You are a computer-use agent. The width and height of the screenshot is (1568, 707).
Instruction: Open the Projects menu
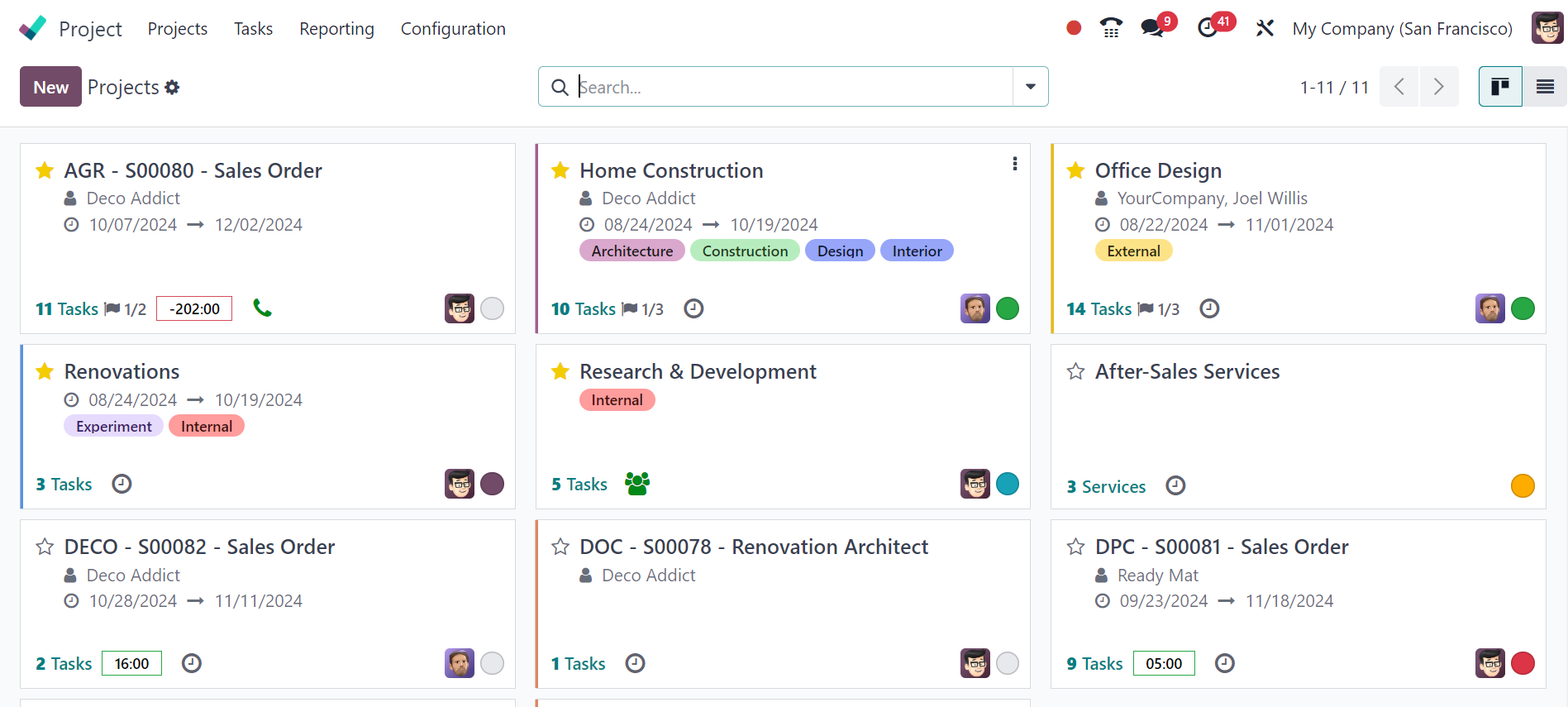point(178,28)
